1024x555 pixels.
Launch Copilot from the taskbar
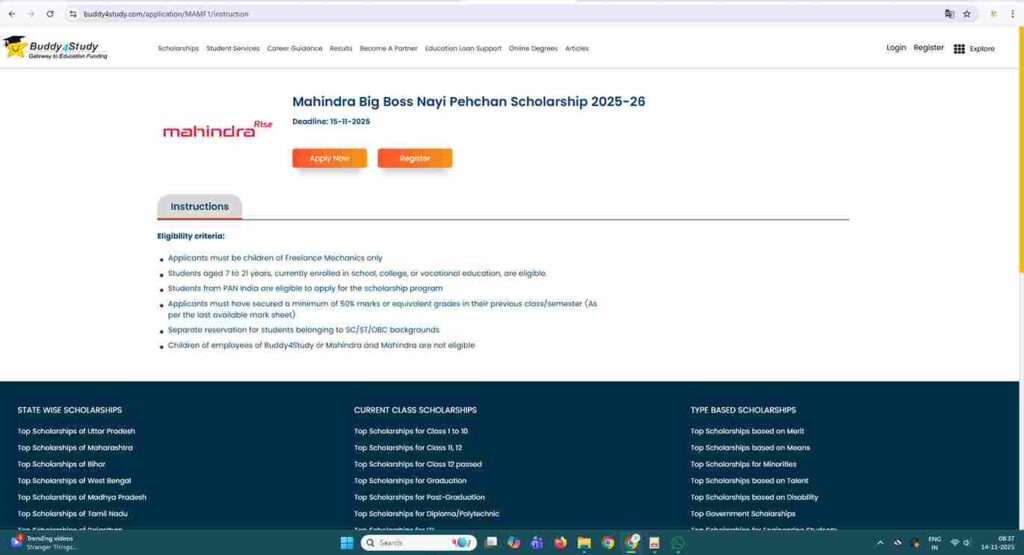[x=514, y=543]
